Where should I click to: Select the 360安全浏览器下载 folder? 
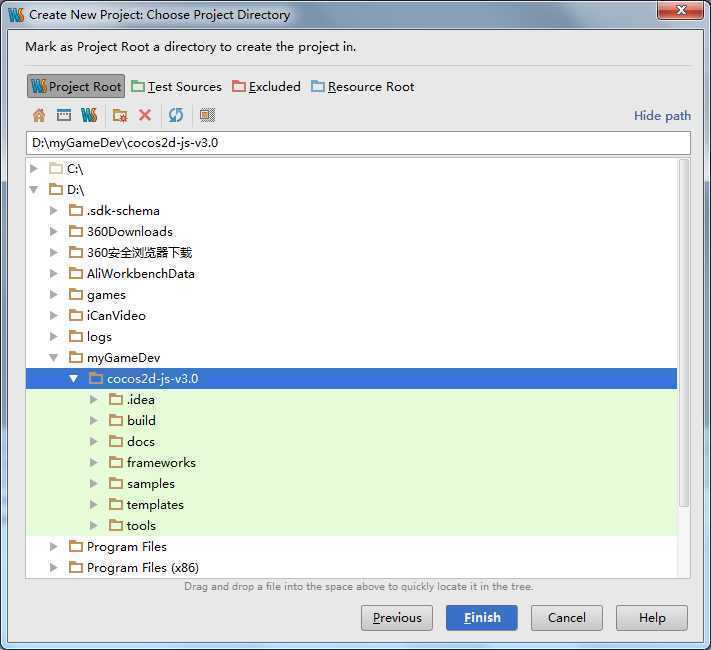click(131, 253)
